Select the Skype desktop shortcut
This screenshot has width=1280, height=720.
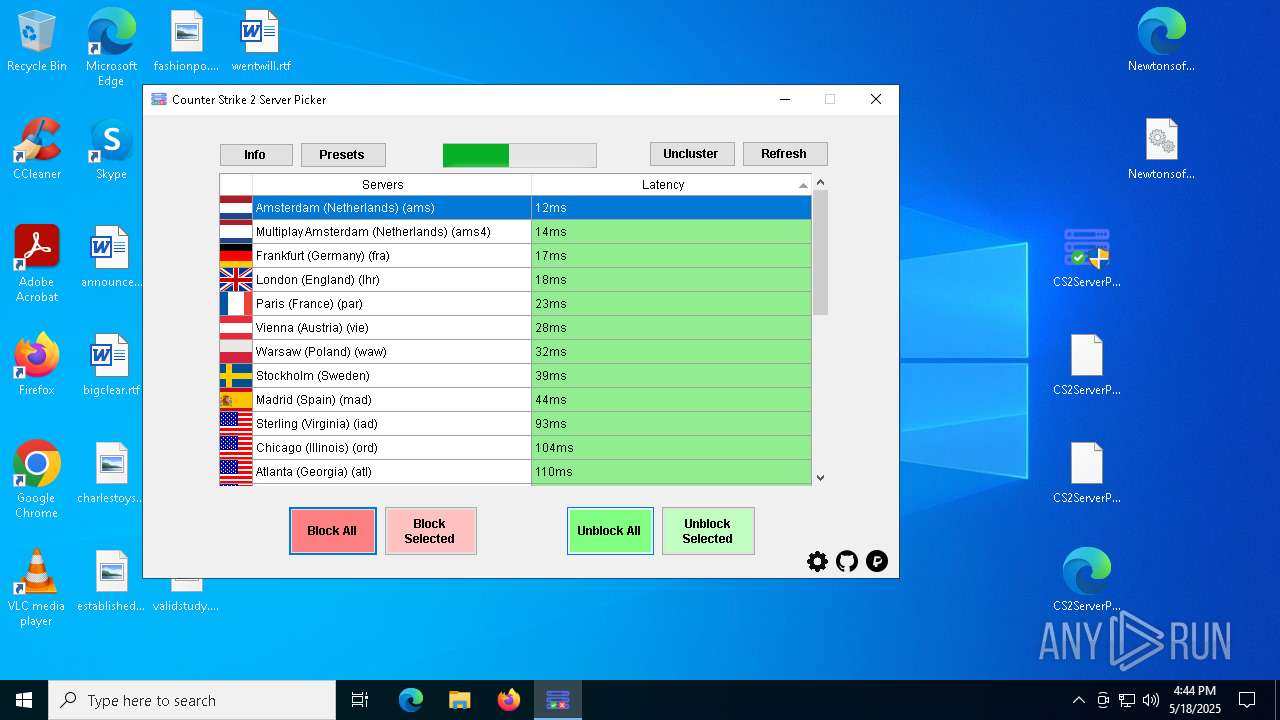[x=111, y=150]
